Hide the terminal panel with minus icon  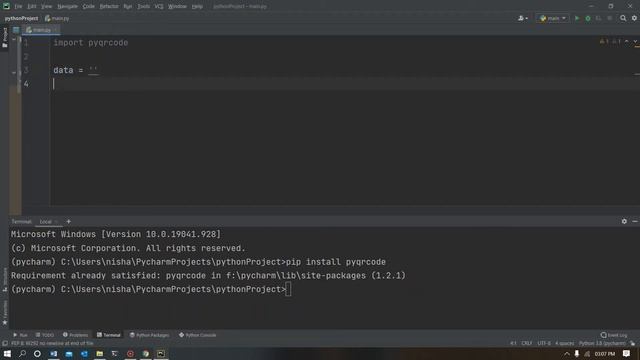(x=635, y=221)
